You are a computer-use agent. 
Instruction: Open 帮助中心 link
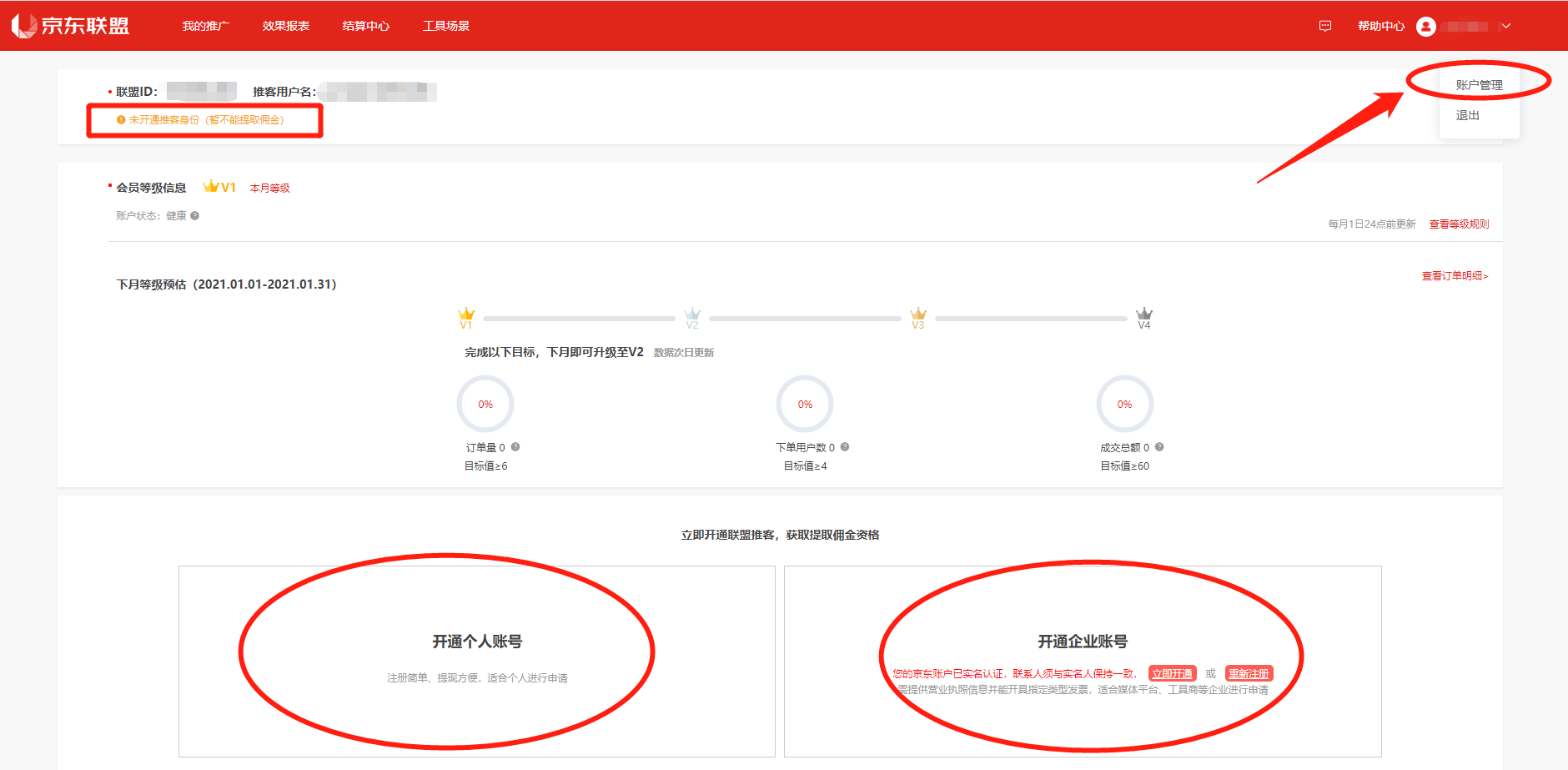pos(1381,26)
